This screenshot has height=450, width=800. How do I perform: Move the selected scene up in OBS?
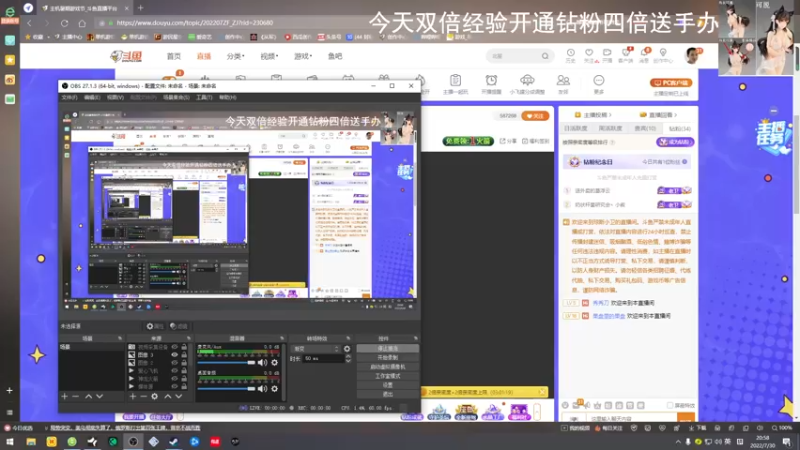88,396
